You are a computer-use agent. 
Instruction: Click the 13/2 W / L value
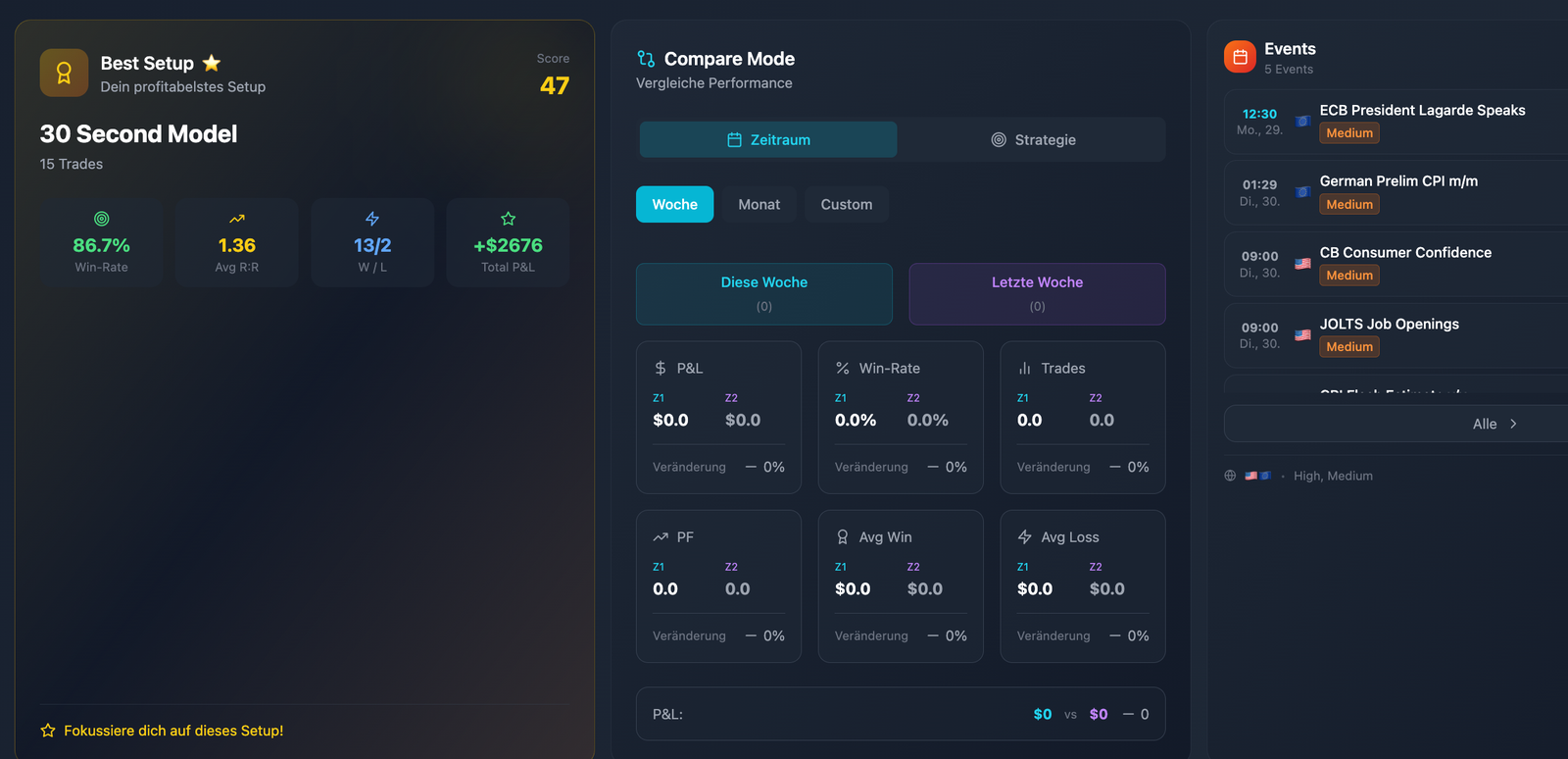click(x=372, y=245)
